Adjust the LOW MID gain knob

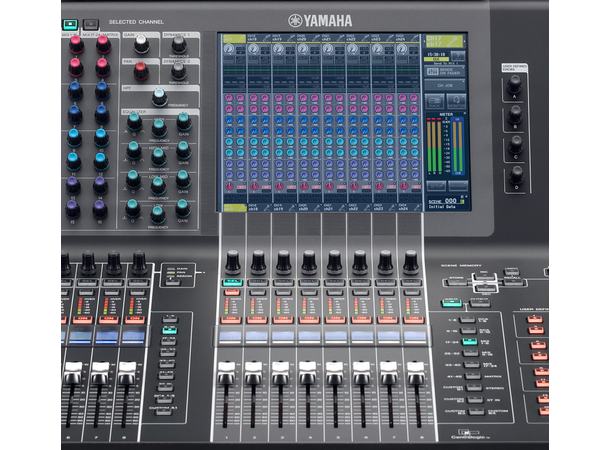[183, 179]
